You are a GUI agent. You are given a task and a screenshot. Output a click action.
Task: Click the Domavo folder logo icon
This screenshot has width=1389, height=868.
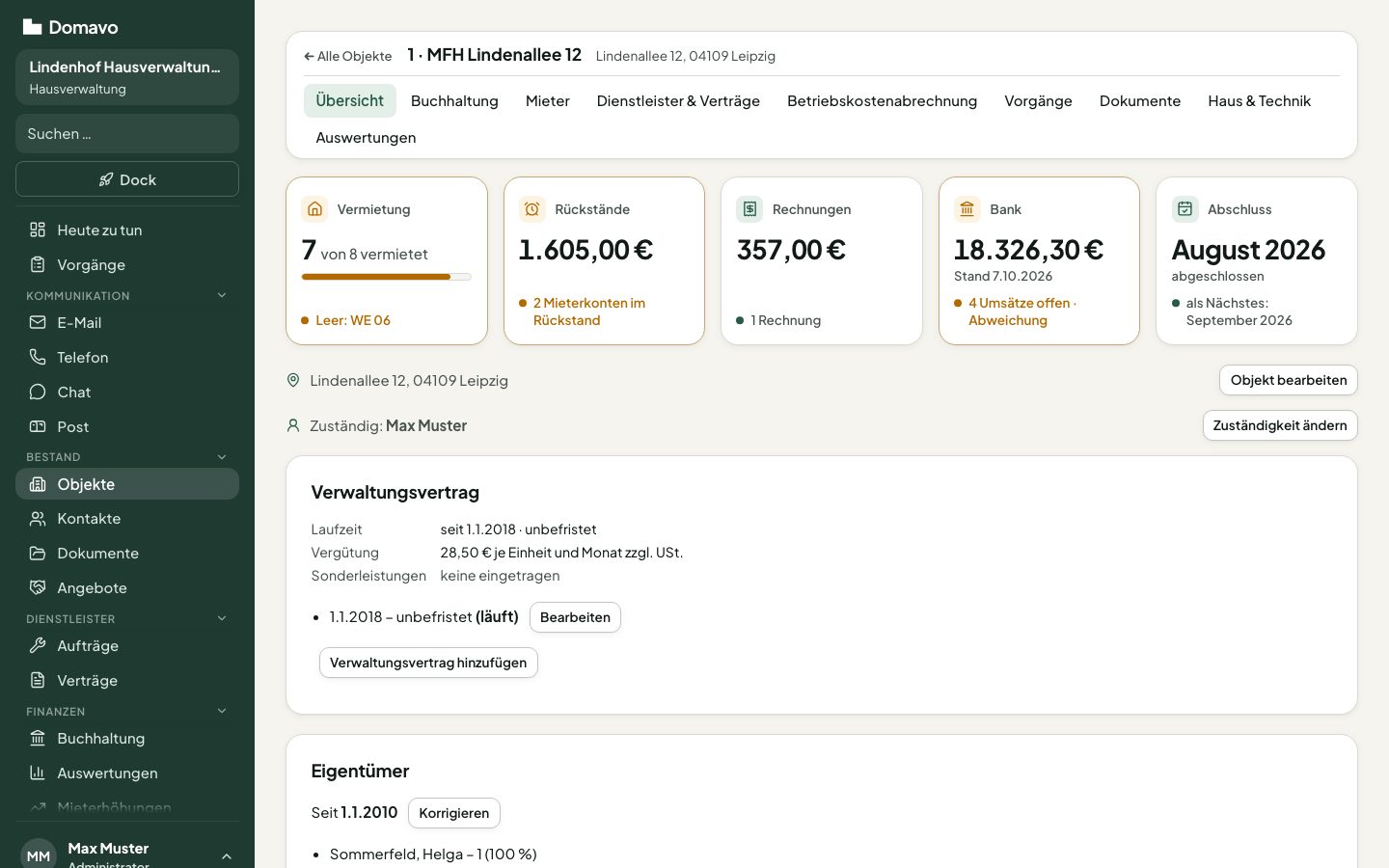pos(32,27)
